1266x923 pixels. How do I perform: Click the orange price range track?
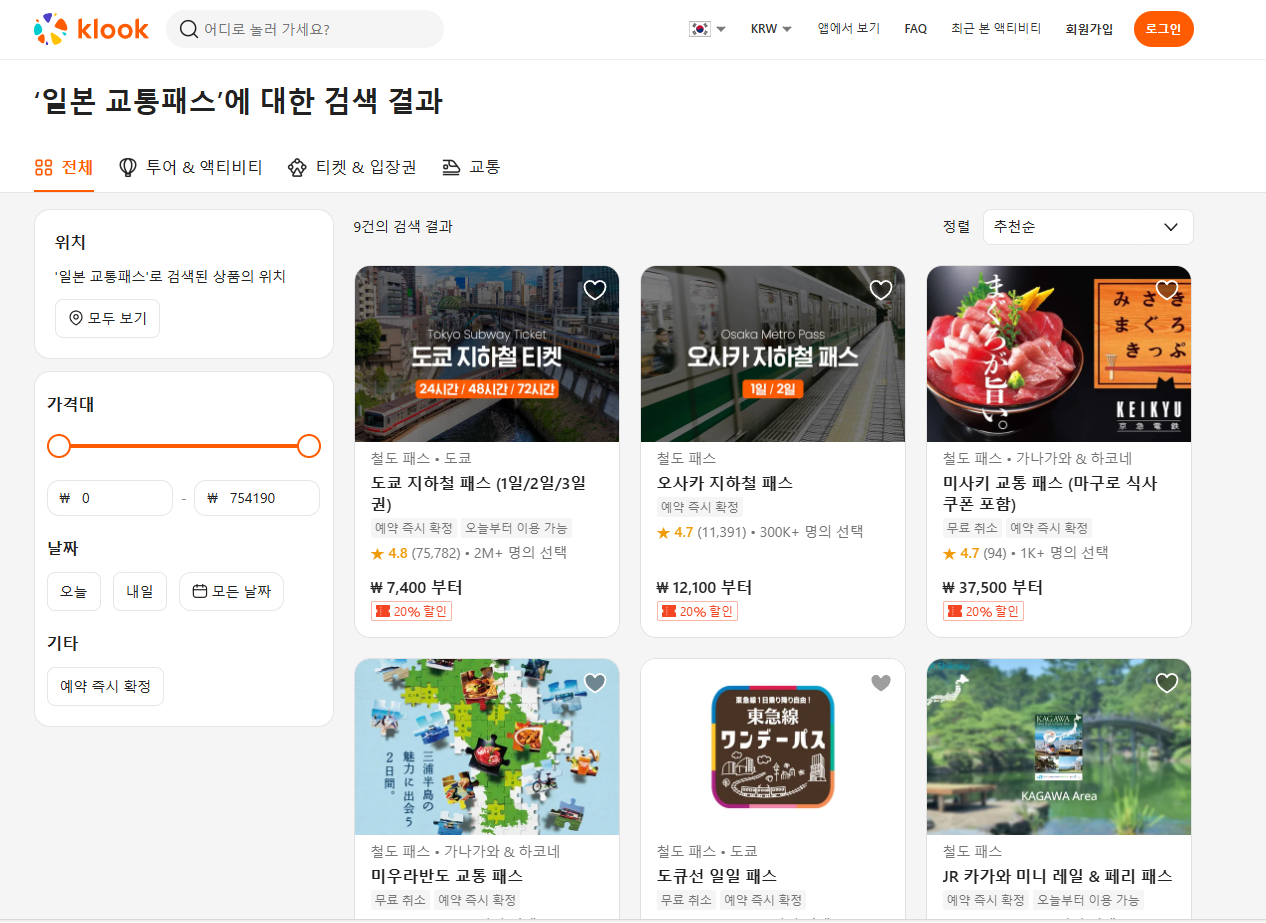(x=184, y=446)
